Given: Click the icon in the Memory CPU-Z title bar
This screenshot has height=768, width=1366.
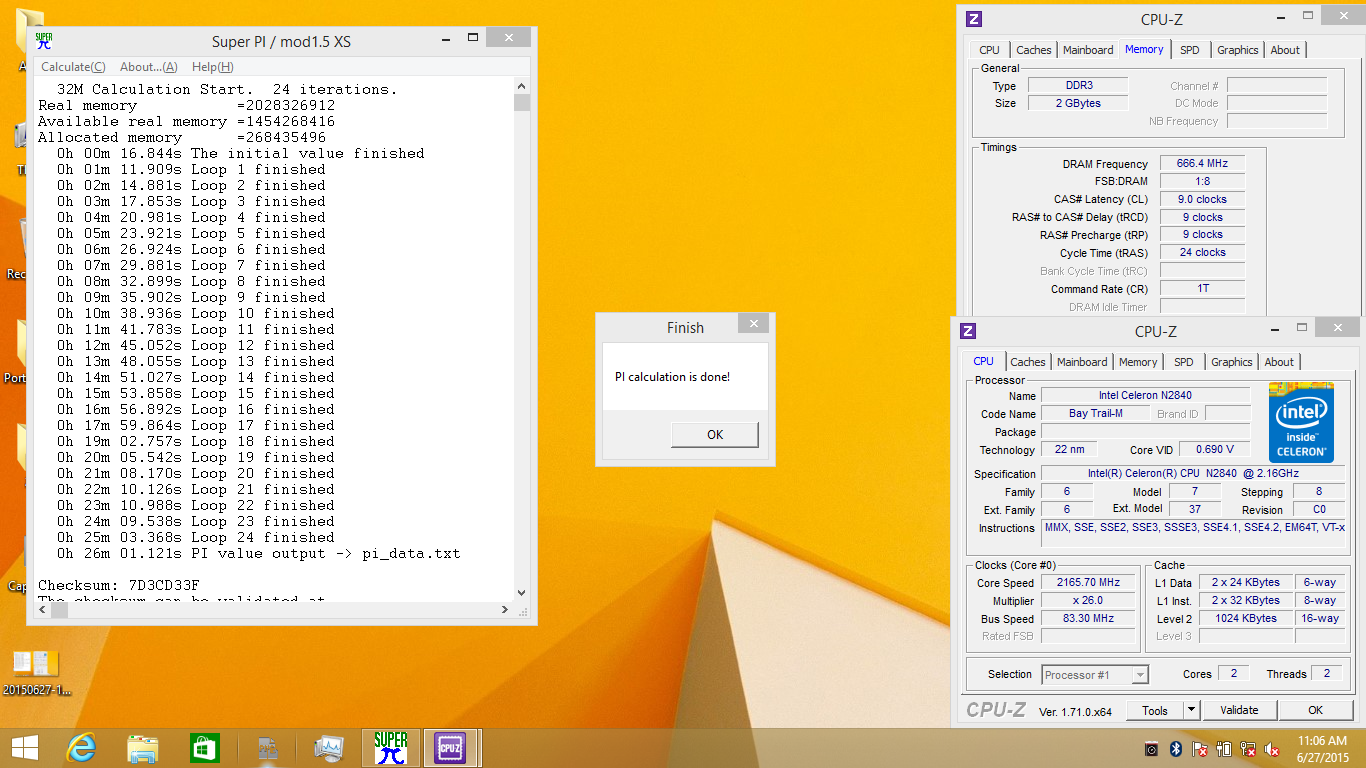Looking at the screenshot, I should [x=974, y=19].
